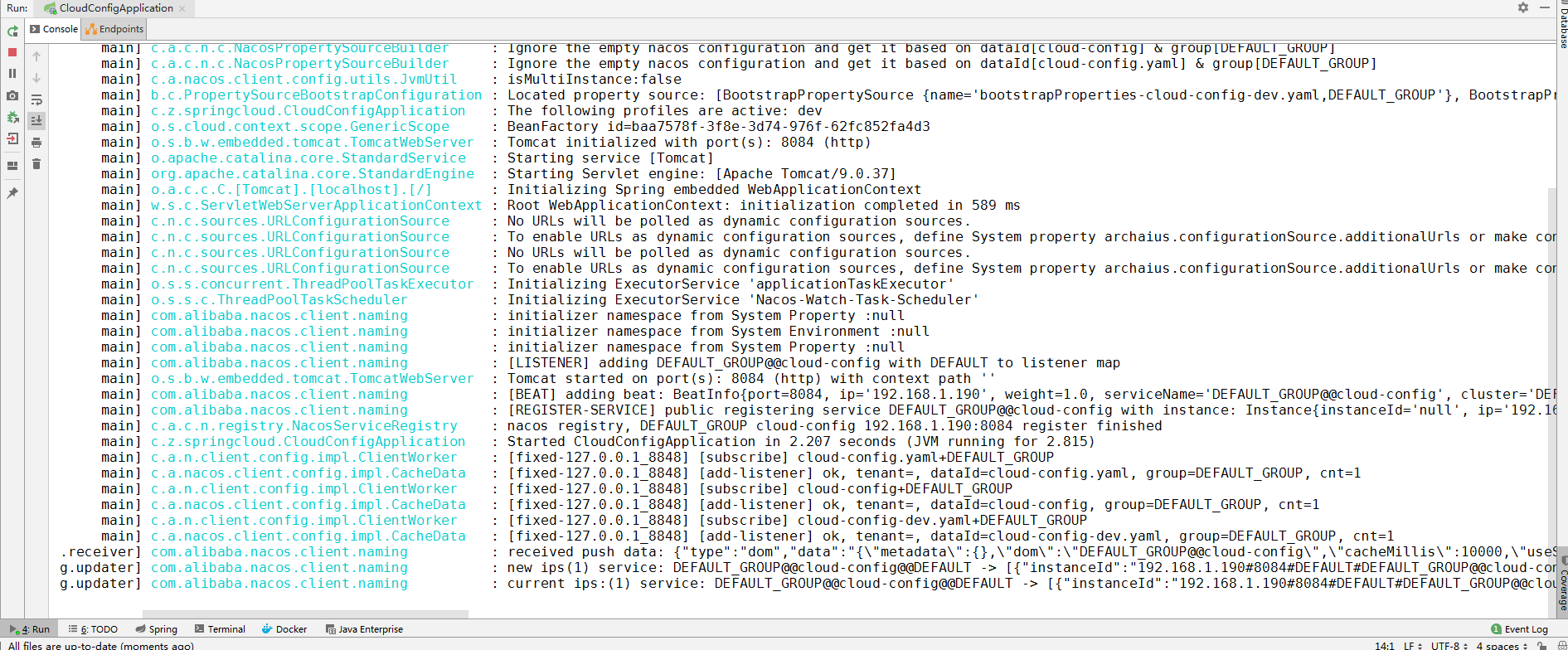1568x650 pixels.
Task: Click the c.a.c.n.registry.NacosServiceRegistry logger name
Action: [304, 426]
